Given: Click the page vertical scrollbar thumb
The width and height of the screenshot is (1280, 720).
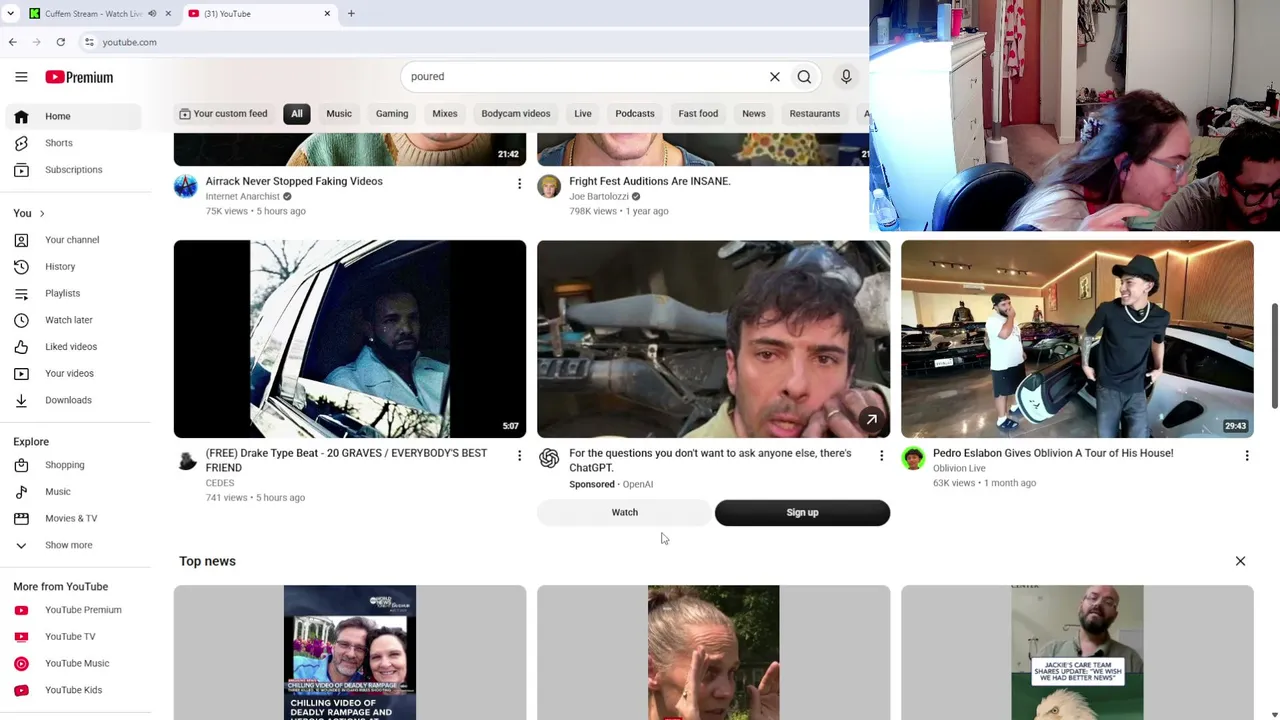Looking at the screenshot, I should pos(1274,355).
